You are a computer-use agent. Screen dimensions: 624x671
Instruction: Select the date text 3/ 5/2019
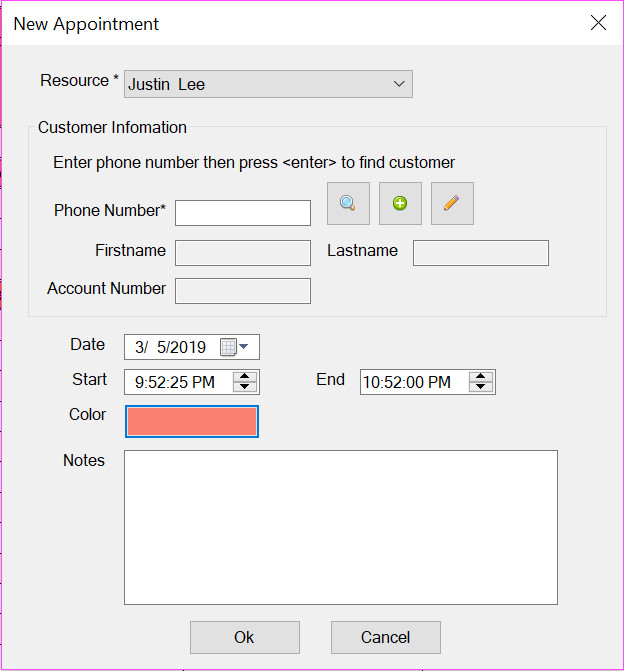click(x=170, y=347)
